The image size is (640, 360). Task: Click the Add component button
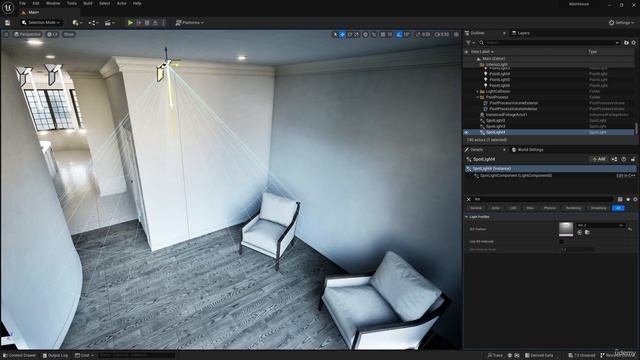(x=599, y=159)
